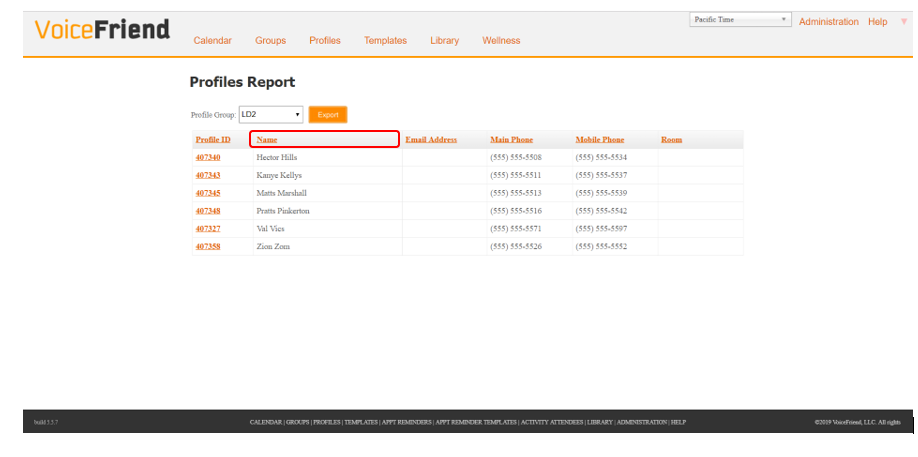Click mobile phone (555) 555-5552
This screenshot has width=918, height=457.
pyautogui.click(x=601, y=246)
